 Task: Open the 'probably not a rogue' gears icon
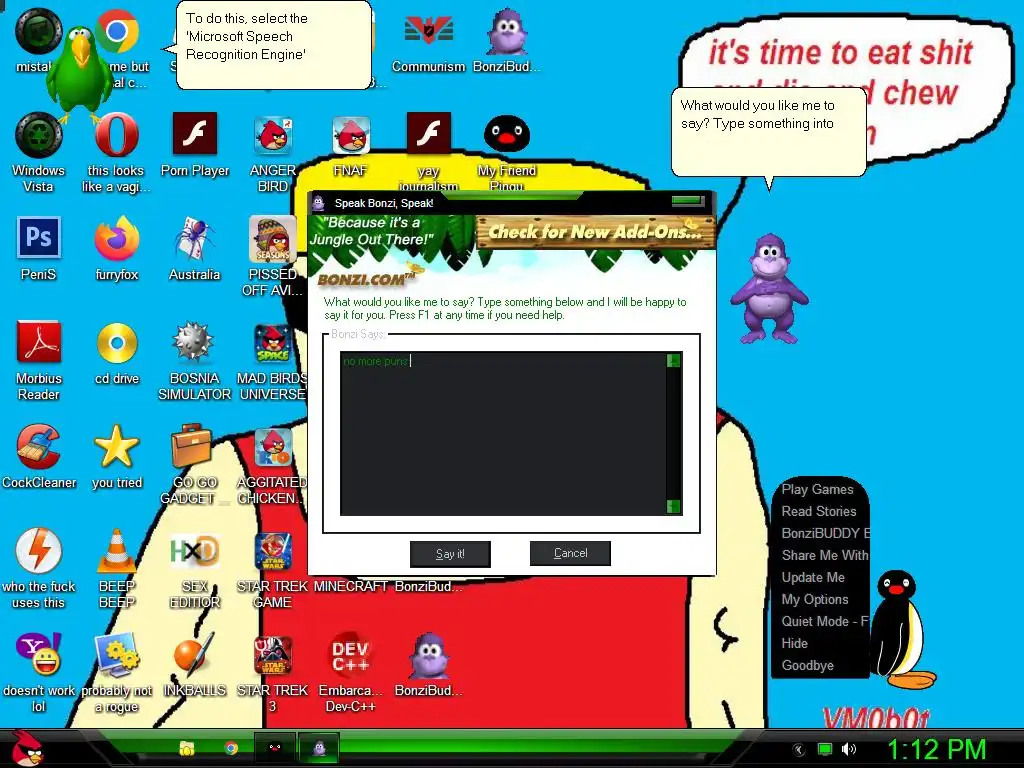coord(116,654)
